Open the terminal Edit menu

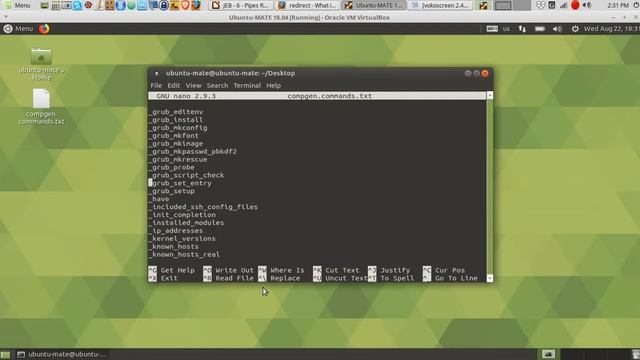click(173, 85)
